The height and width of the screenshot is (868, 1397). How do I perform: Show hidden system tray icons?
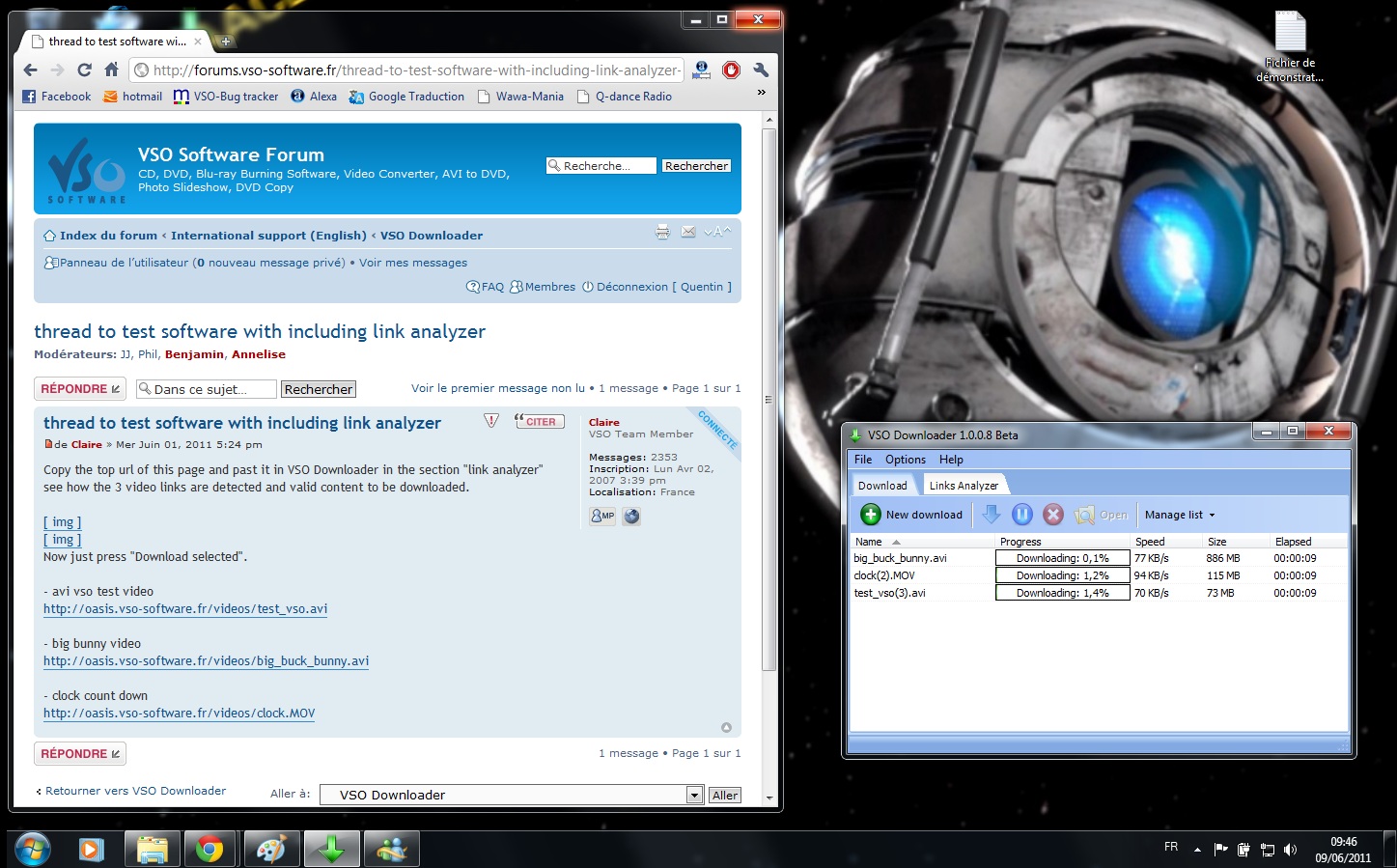(1197, 850)
